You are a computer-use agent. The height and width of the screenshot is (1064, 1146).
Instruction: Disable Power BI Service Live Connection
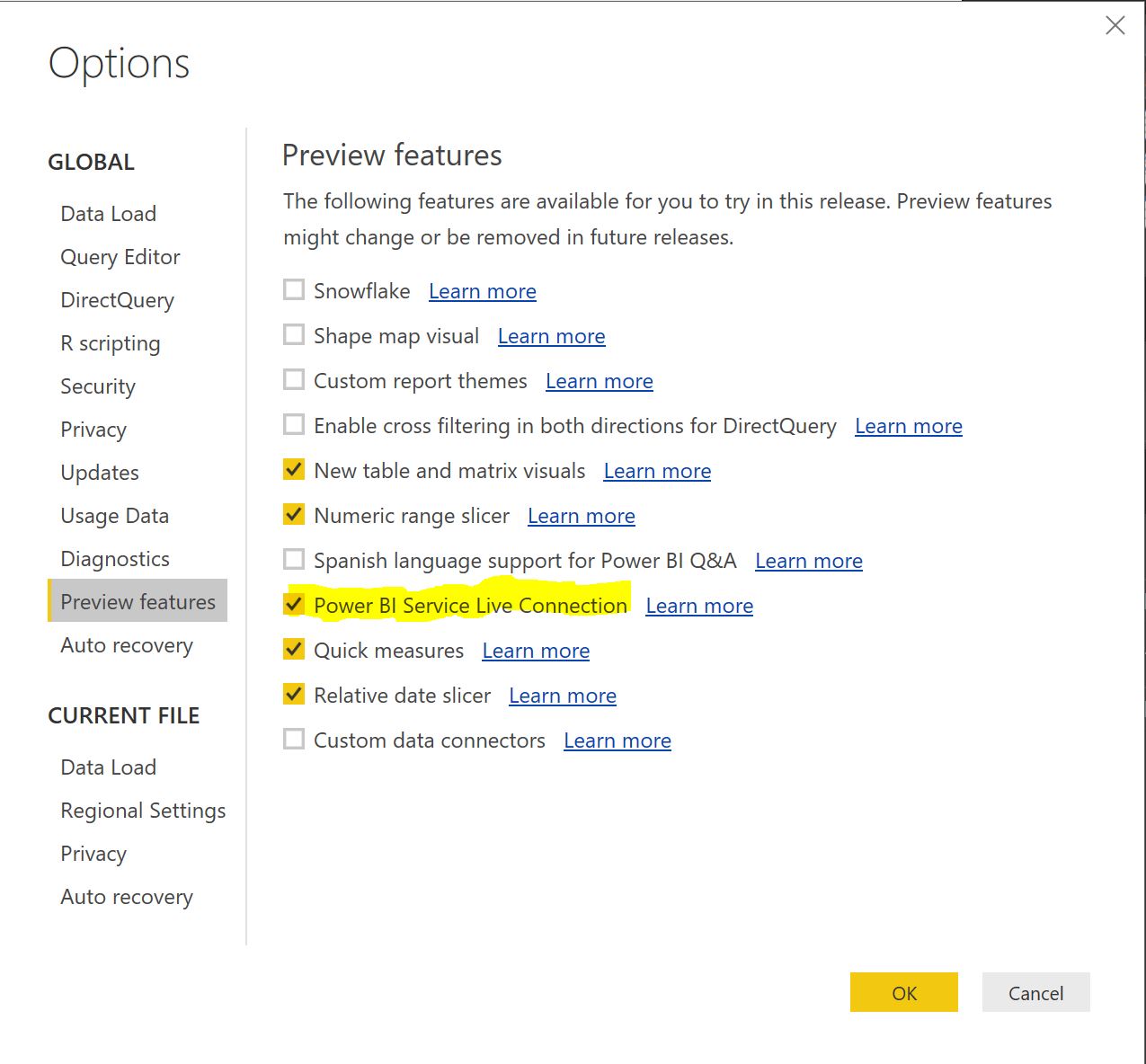pyautogui.click(x=293, y=604)
